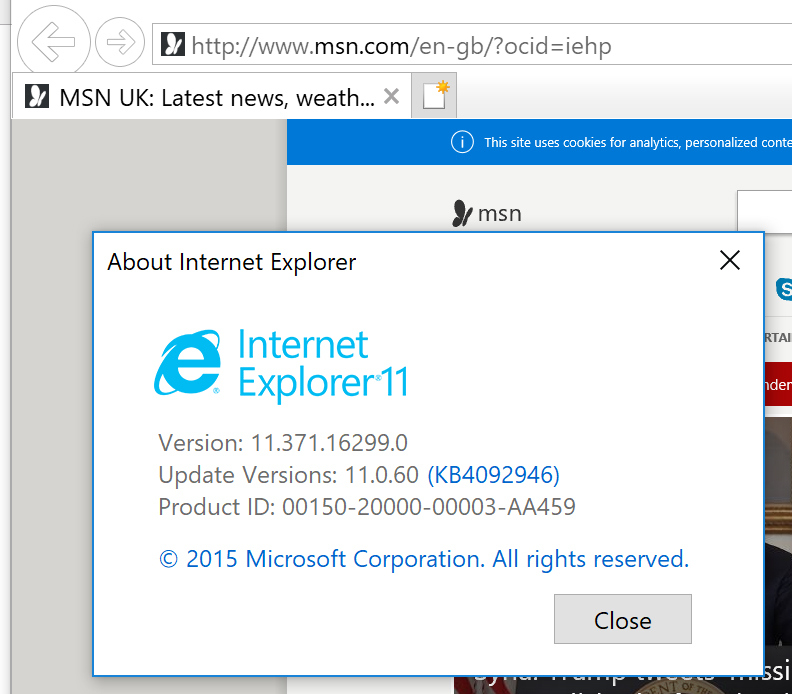This screenshot has width=792, height=694.
Task: Click the MSN search box on the page
Action: coord(765,211)
